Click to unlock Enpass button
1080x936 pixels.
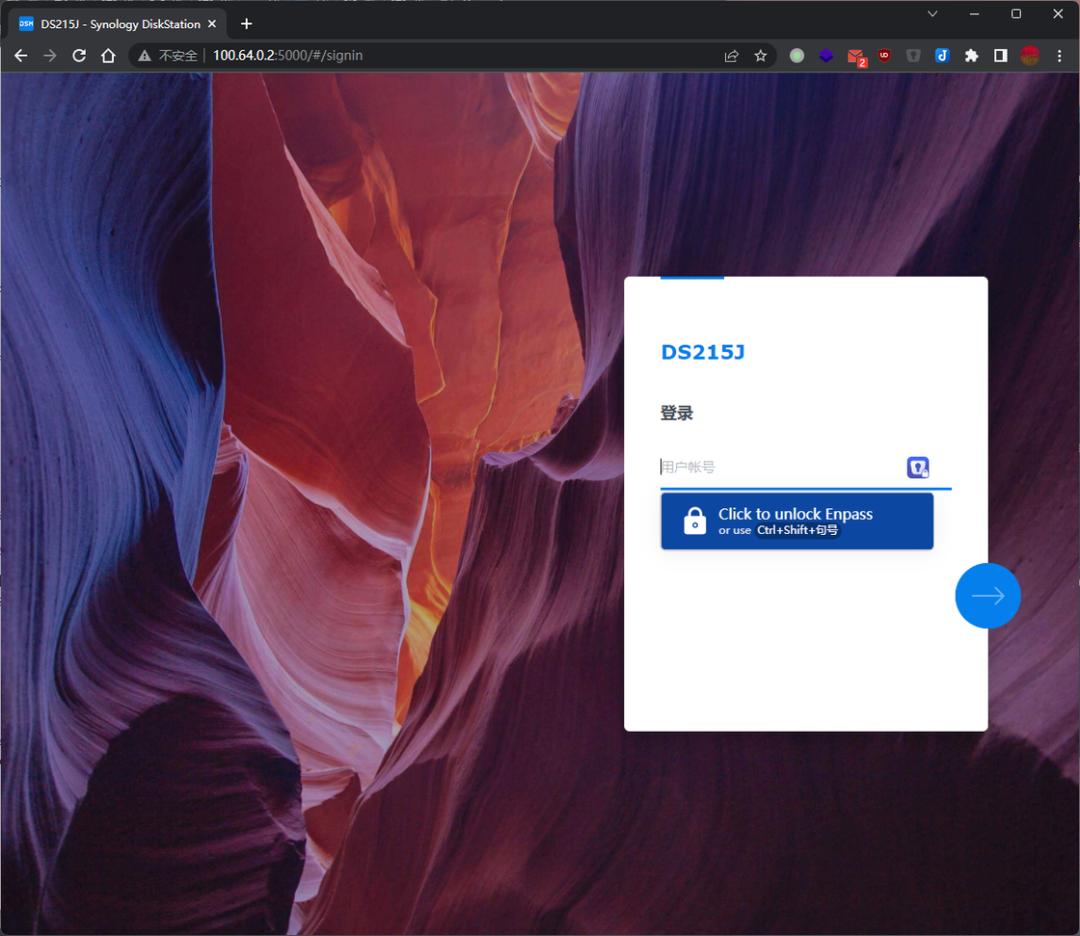click(x=797, y=521)
